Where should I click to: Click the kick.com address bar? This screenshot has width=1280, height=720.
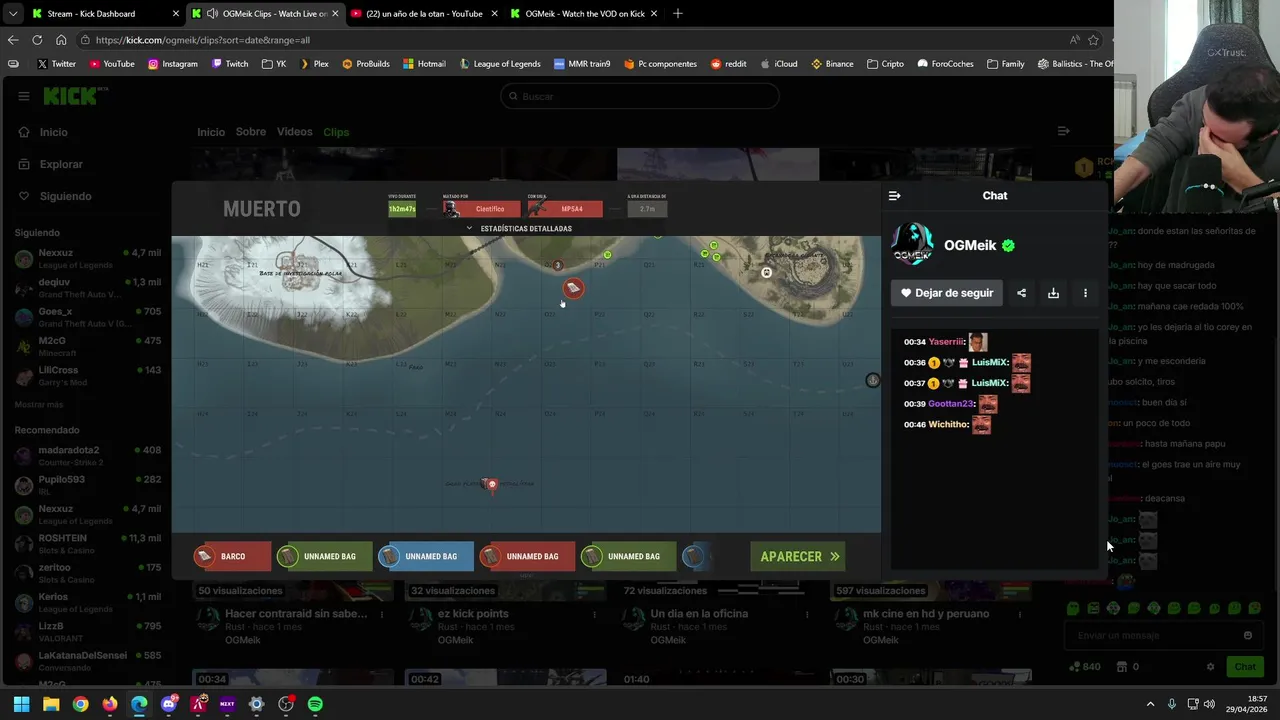click(x=570, y=40)
